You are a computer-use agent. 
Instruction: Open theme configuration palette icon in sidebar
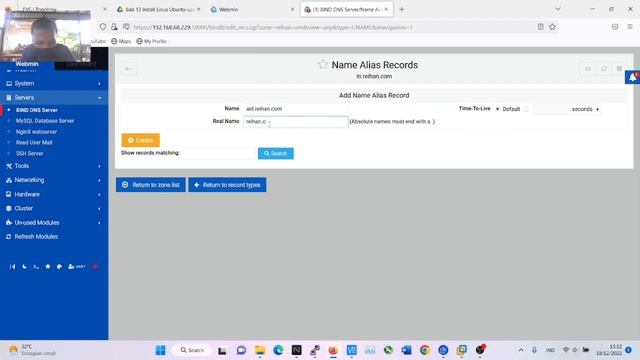coord(60,267)
